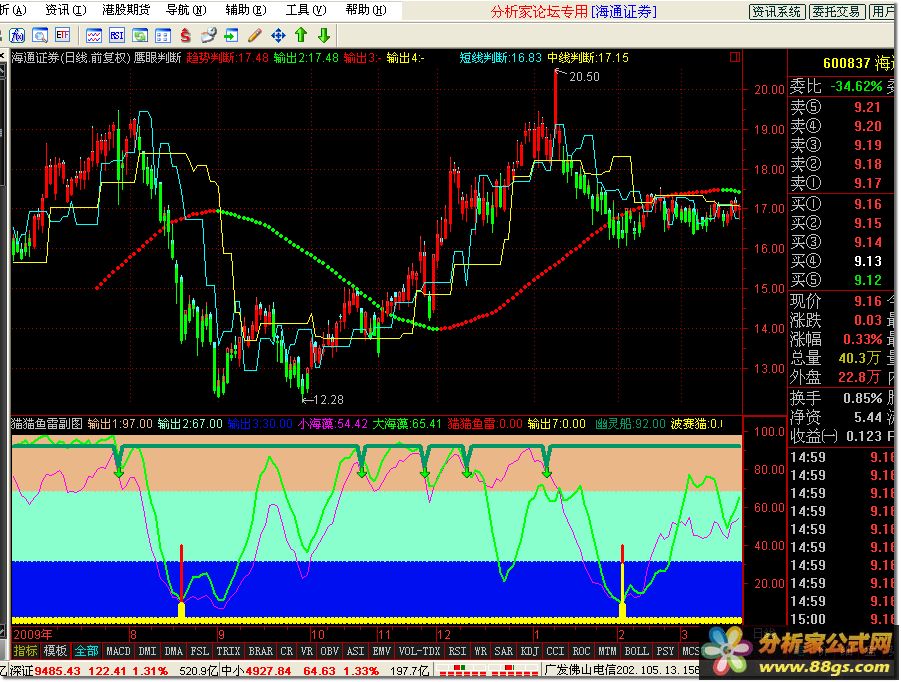The width and height of the screenshot is (901, 682).
Task: Click the gray disk toolbar icon
Action: point(208,36)
